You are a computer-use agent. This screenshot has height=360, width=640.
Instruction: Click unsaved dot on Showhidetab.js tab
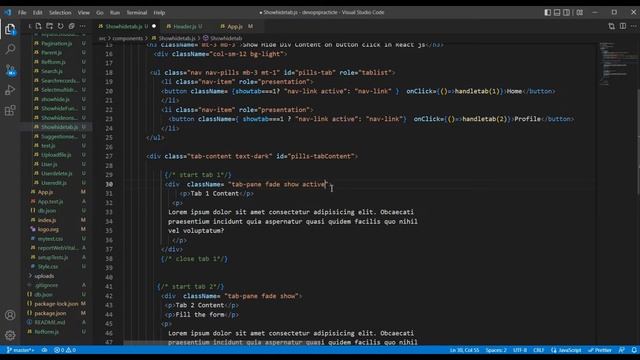[154, 26]
